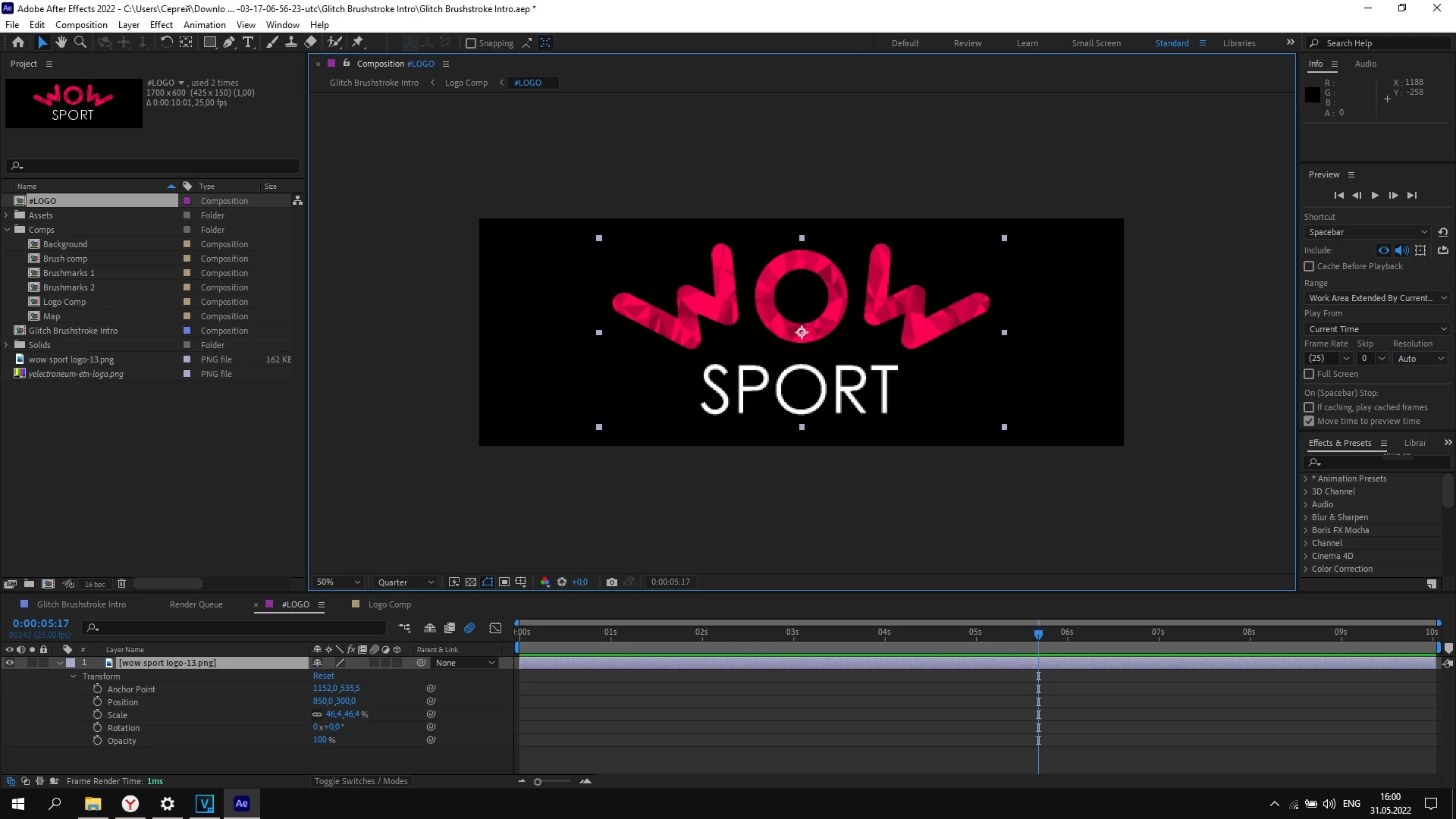The image size is (1456, 819).
Task: Select the Pen tool
Action: coord(228,42)
